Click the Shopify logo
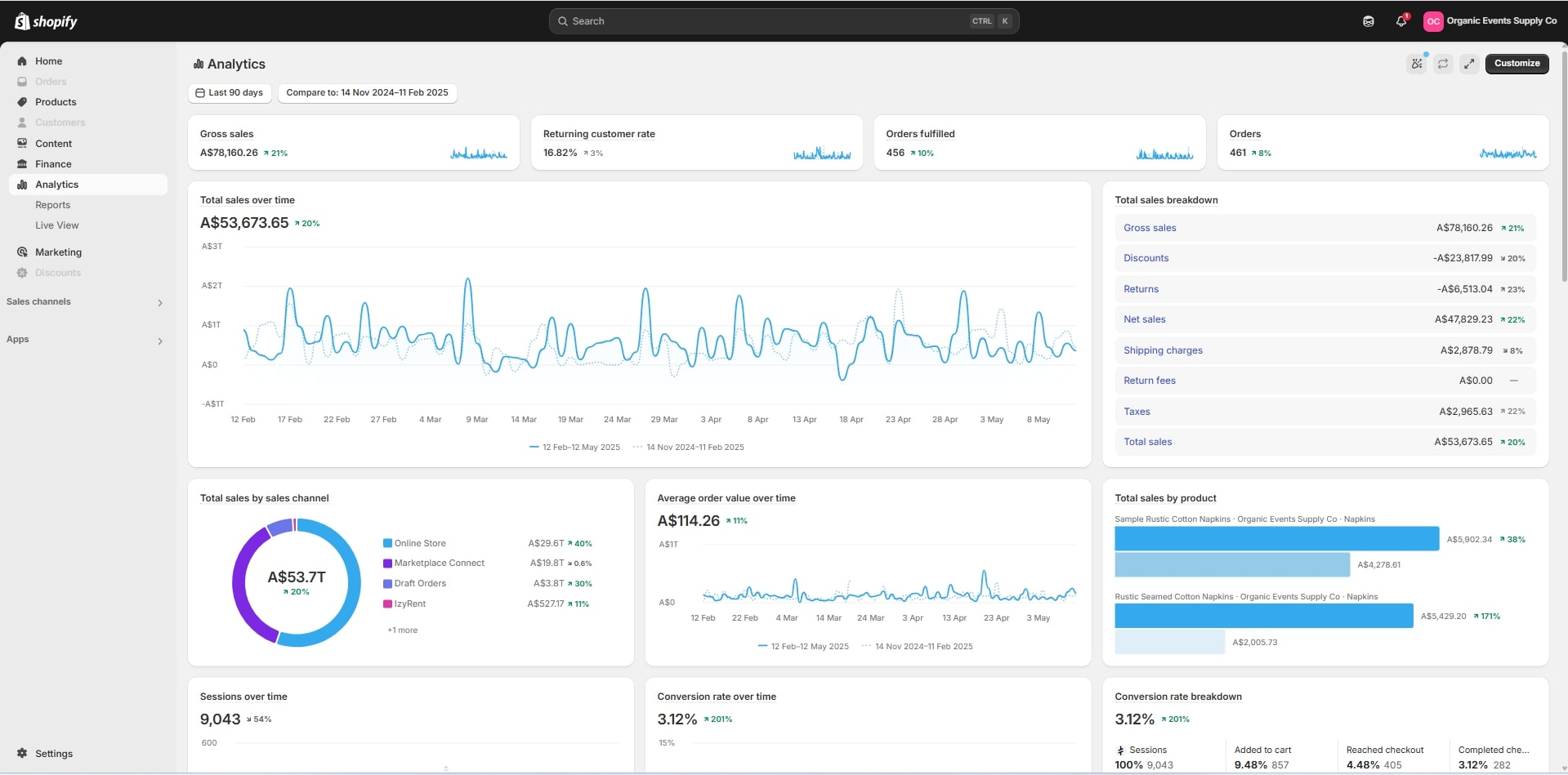 click(47, 21)
